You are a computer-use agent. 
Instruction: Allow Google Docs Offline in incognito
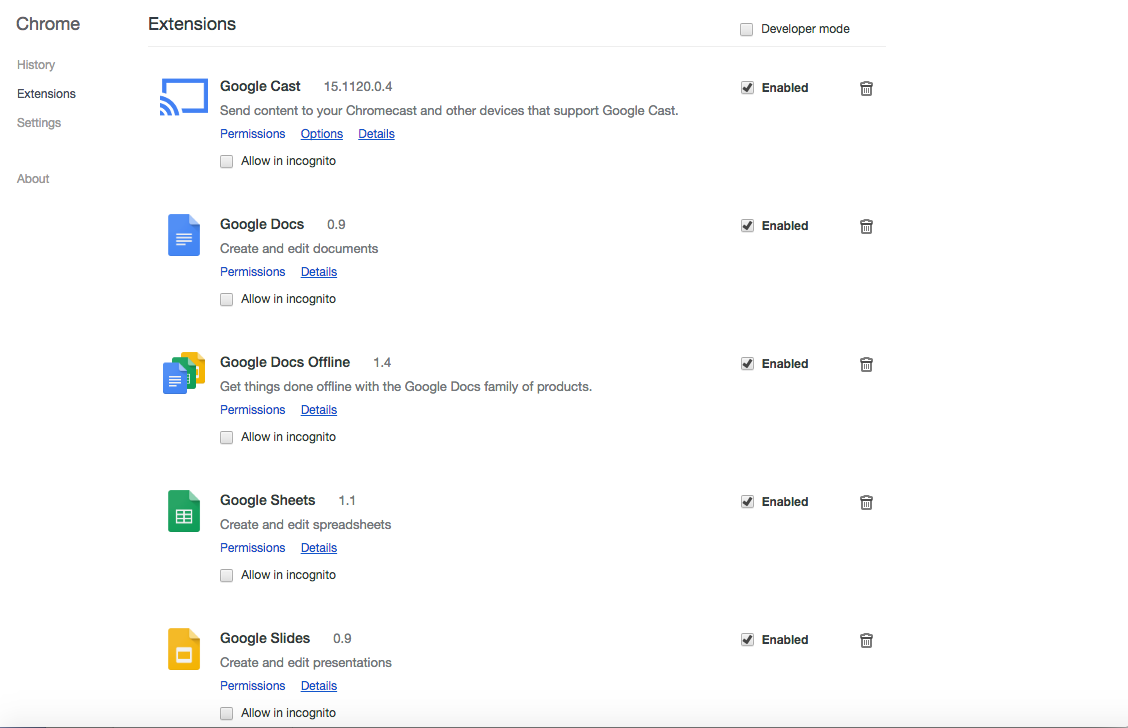(x=227, y=437)
